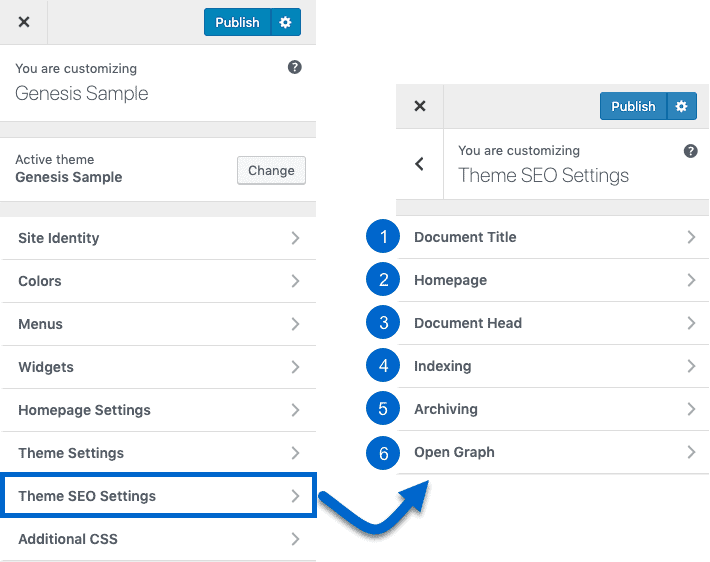The height and width of the screenshot is (562, 710).
Task: Expand Additional CSS using its chevron
Action: [x=295, y=539]
